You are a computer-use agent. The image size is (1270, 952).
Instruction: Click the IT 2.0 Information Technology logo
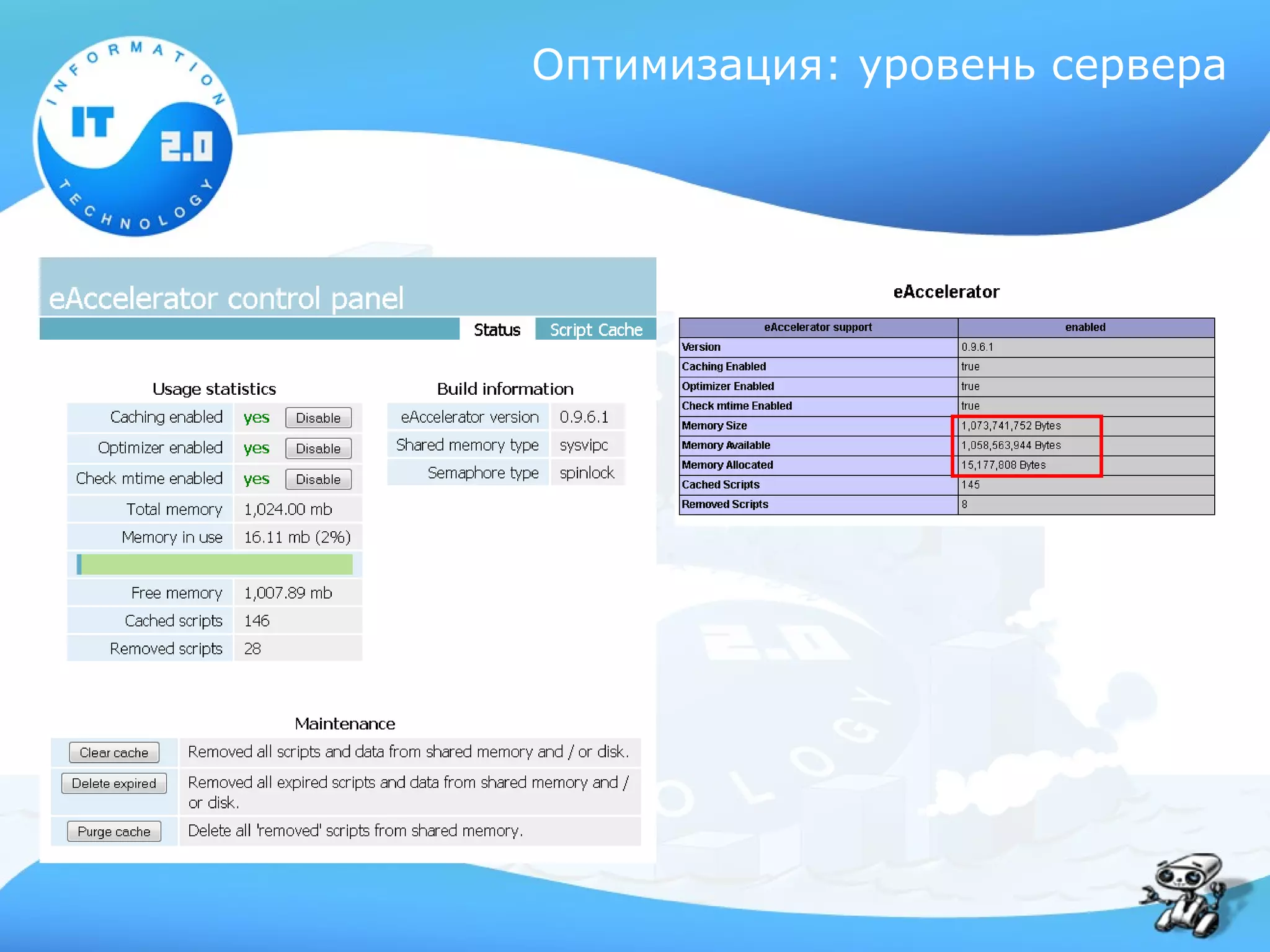135,136
